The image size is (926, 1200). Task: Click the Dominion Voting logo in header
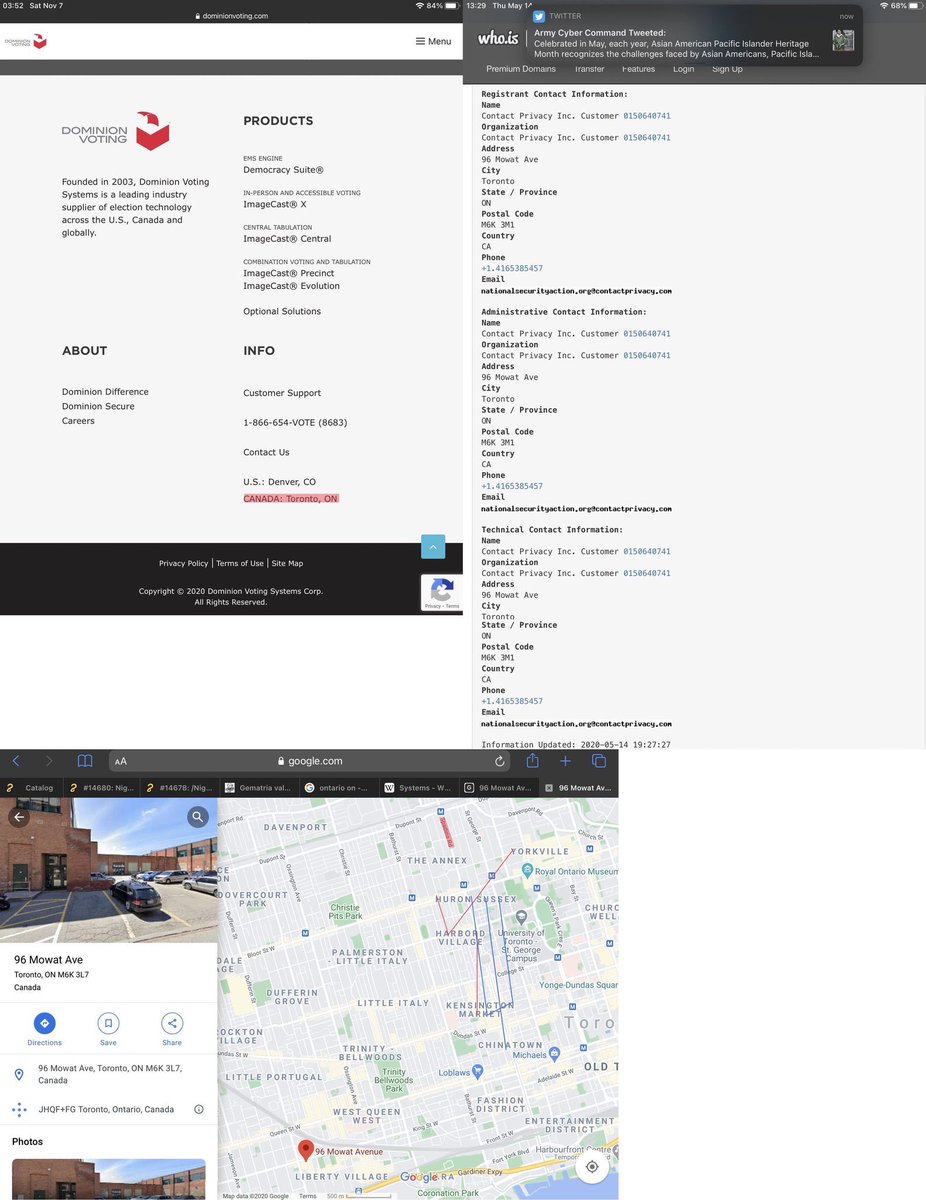click(x=25, y=41)
